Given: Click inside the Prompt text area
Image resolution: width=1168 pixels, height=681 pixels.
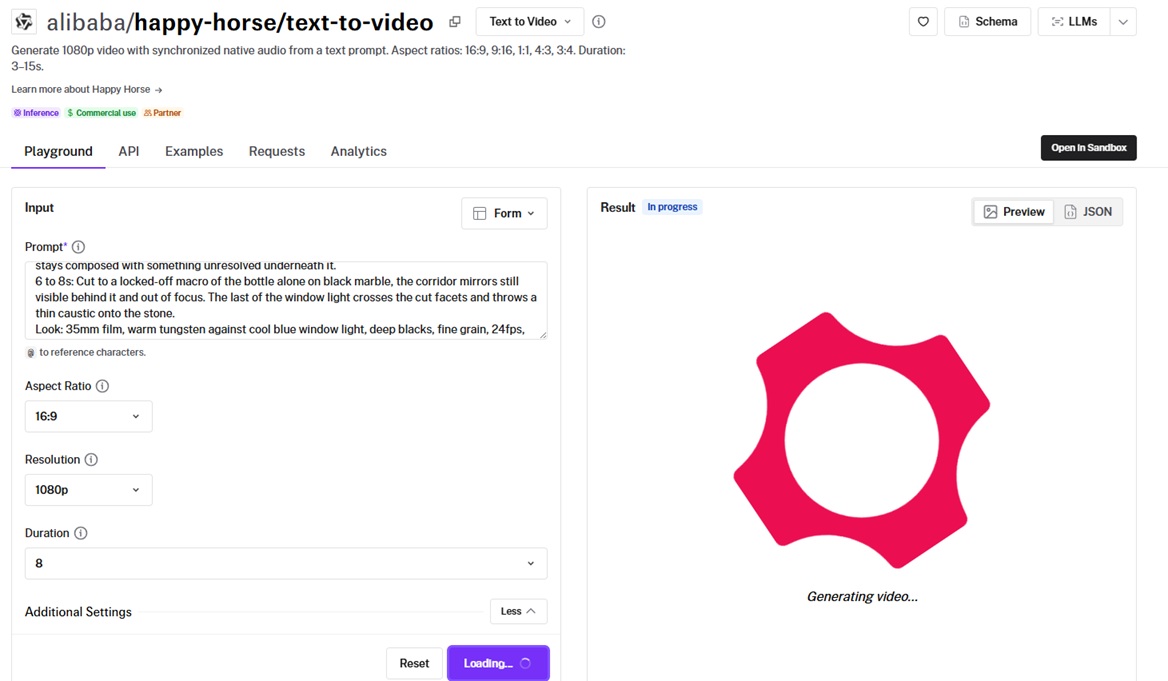Looking at the screenshot, I should (x=286, y=300).
